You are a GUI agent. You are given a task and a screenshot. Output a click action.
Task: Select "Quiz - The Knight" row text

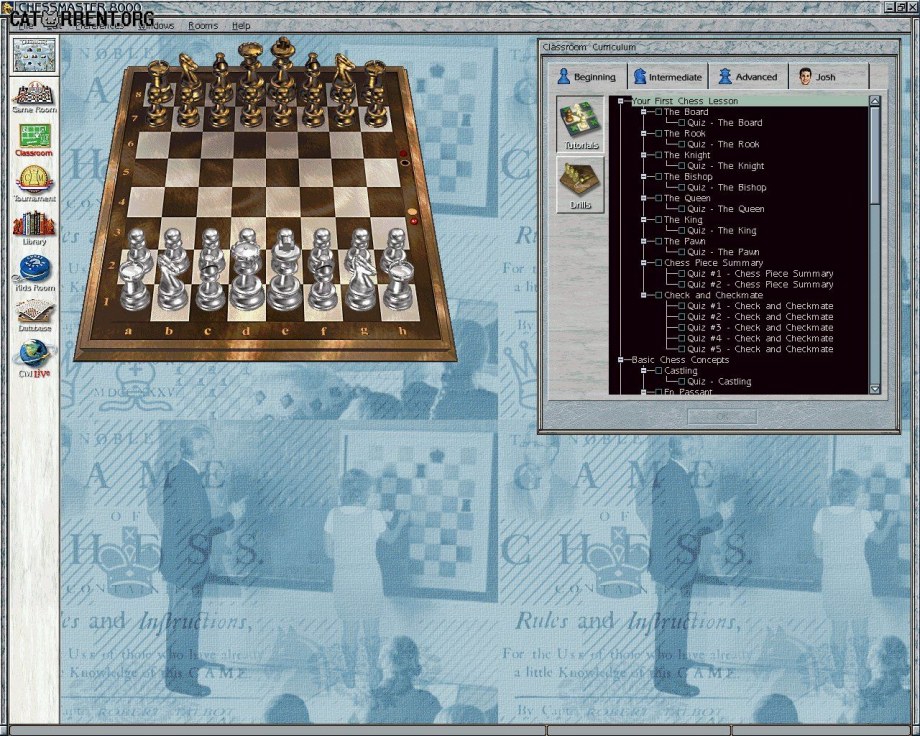726,166
